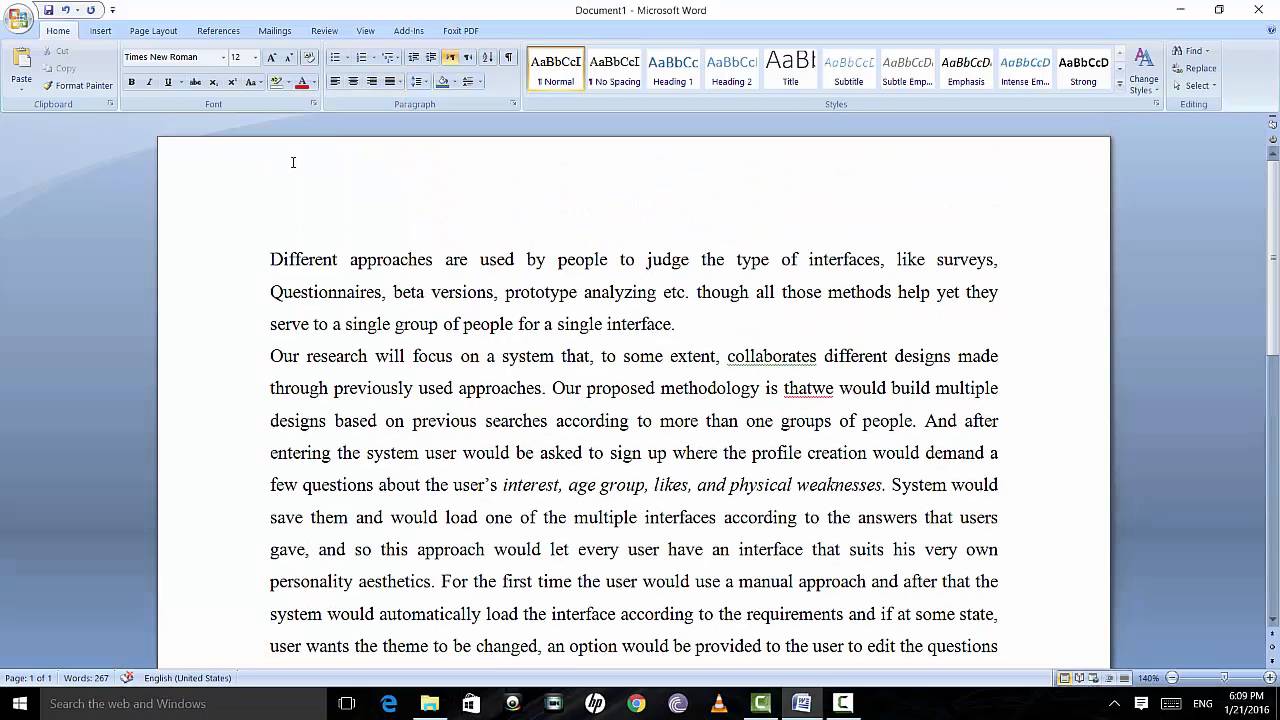Toggle Show/Hide paragraph marks
This screenshot has width=1280, height=720.
[508, 57]
